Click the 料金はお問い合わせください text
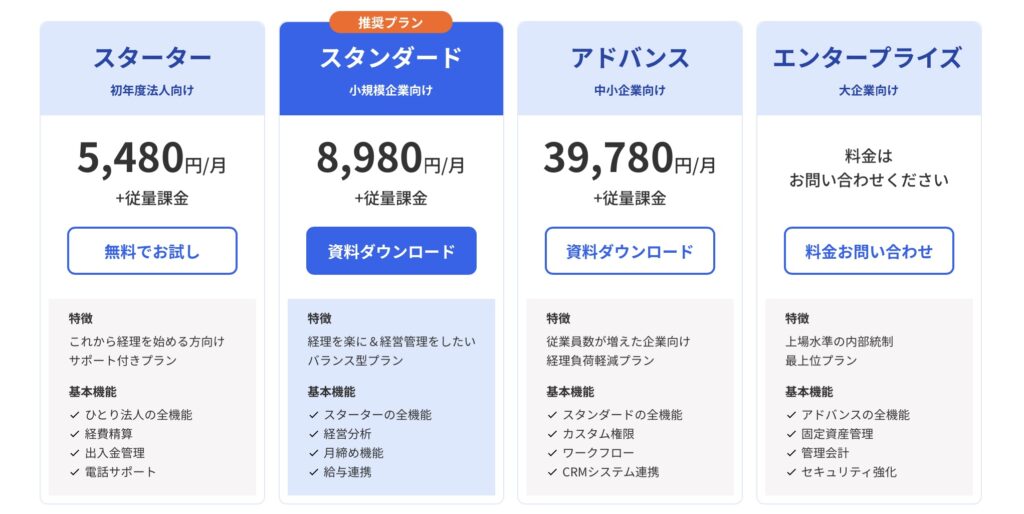This screenshot has width=1024, height=514. pos(868,168)
